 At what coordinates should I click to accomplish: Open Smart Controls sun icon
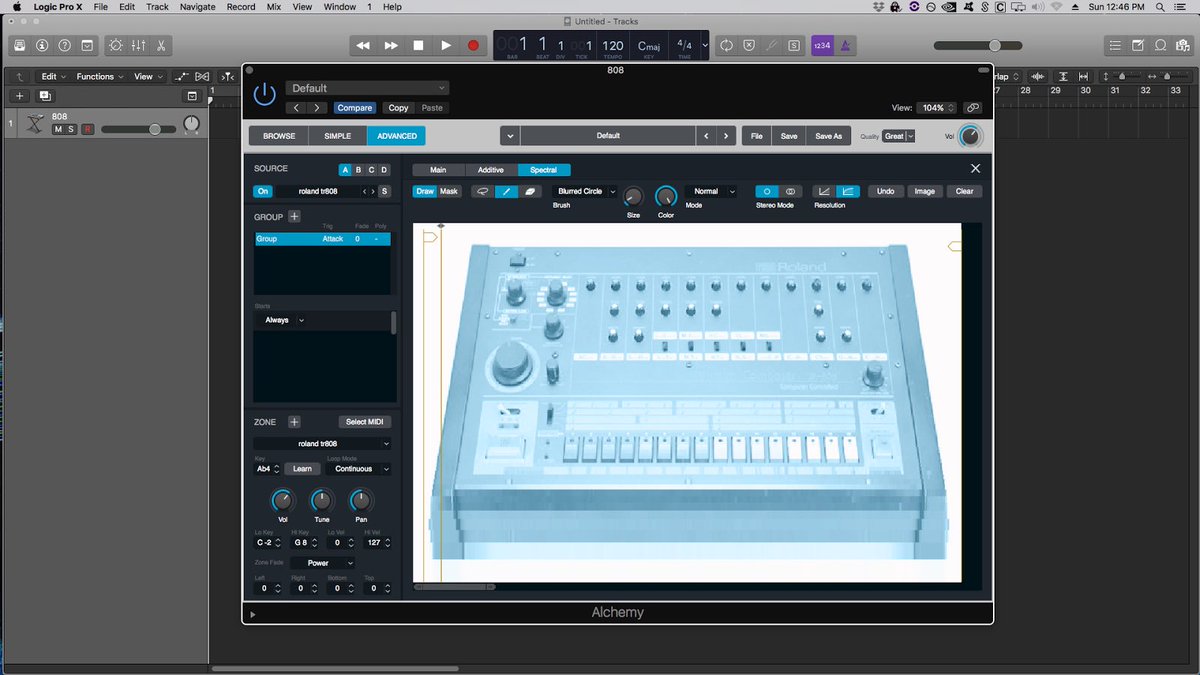click(116, 46)
